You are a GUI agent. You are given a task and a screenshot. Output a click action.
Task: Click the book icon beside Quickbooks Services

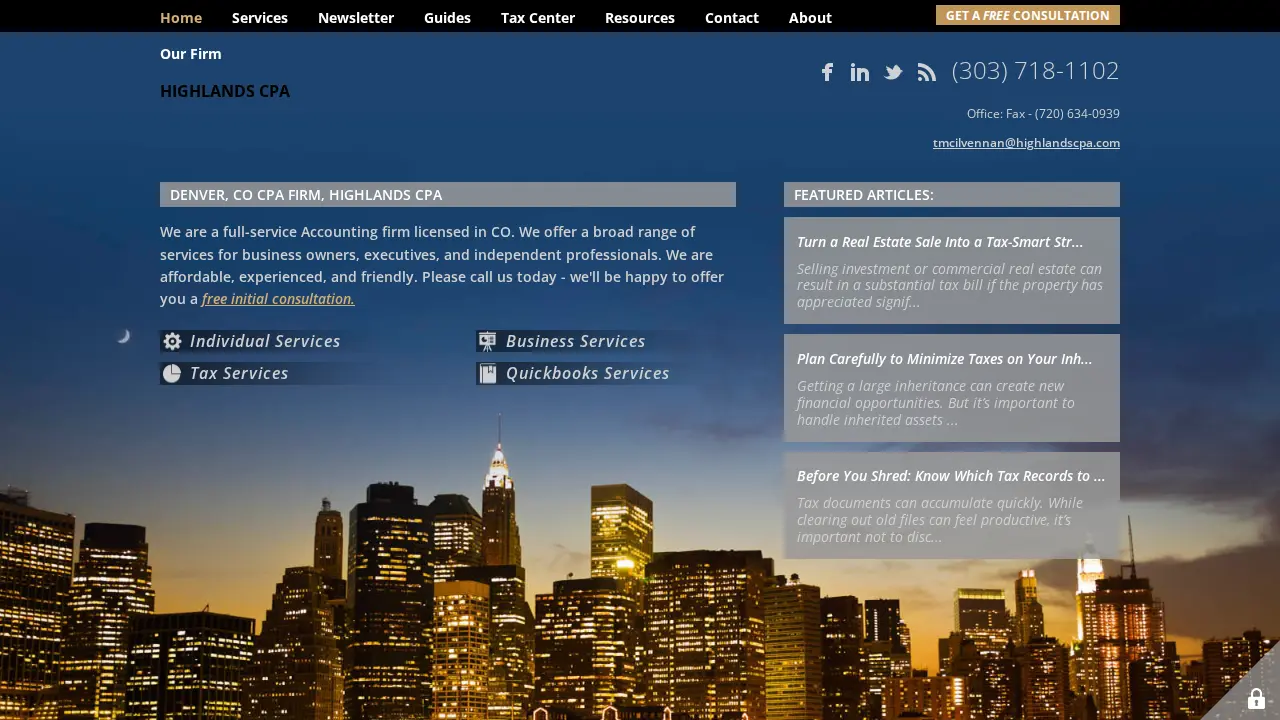point(487,374)
